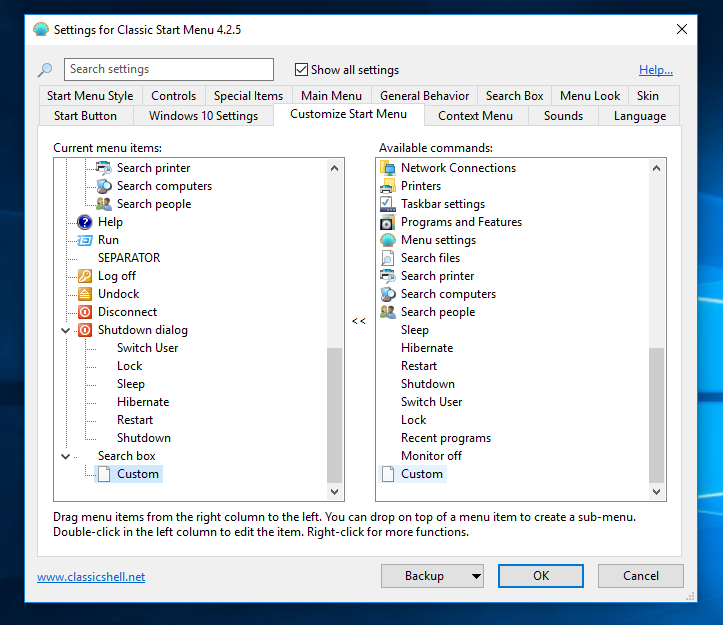Click Search people icon in current menu items

[x=104, y=204]
